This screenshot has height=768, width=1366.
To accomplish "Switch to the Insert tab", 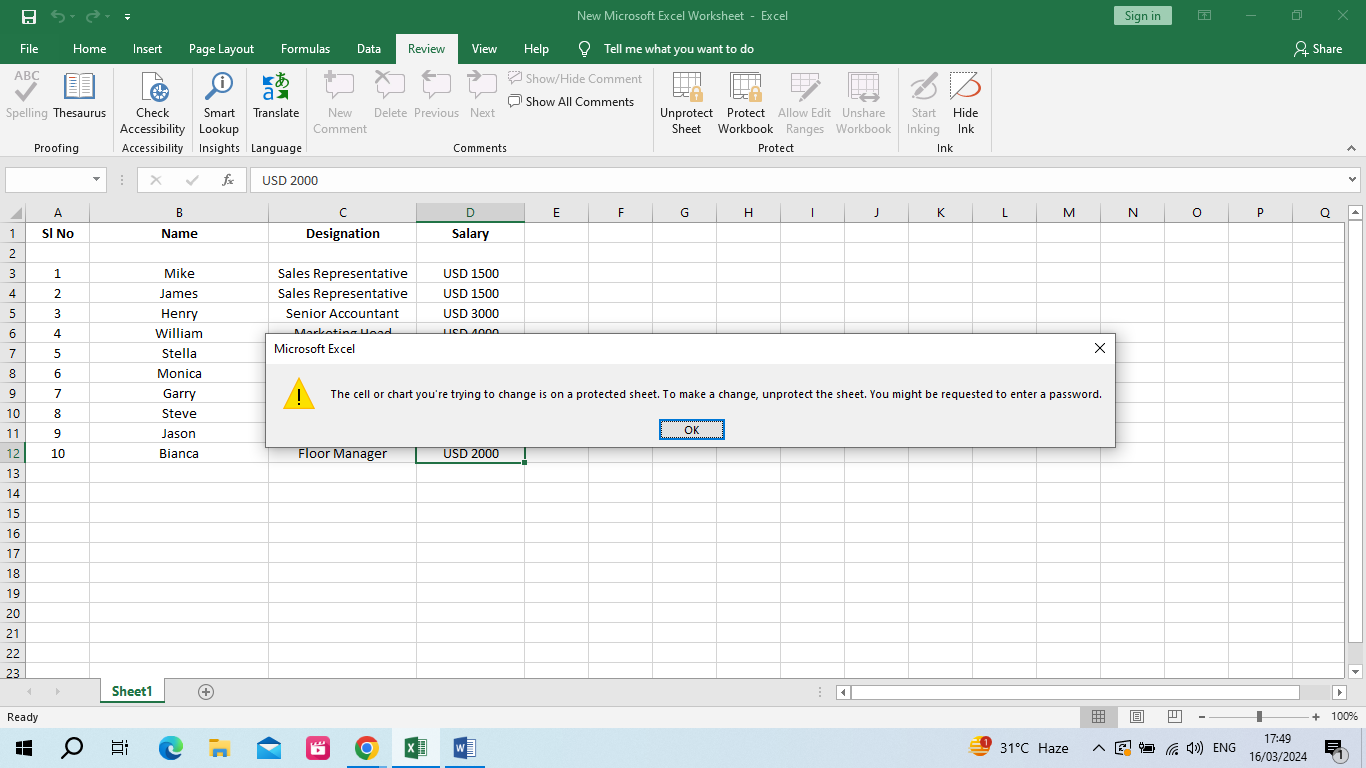I will click(147, 49).
